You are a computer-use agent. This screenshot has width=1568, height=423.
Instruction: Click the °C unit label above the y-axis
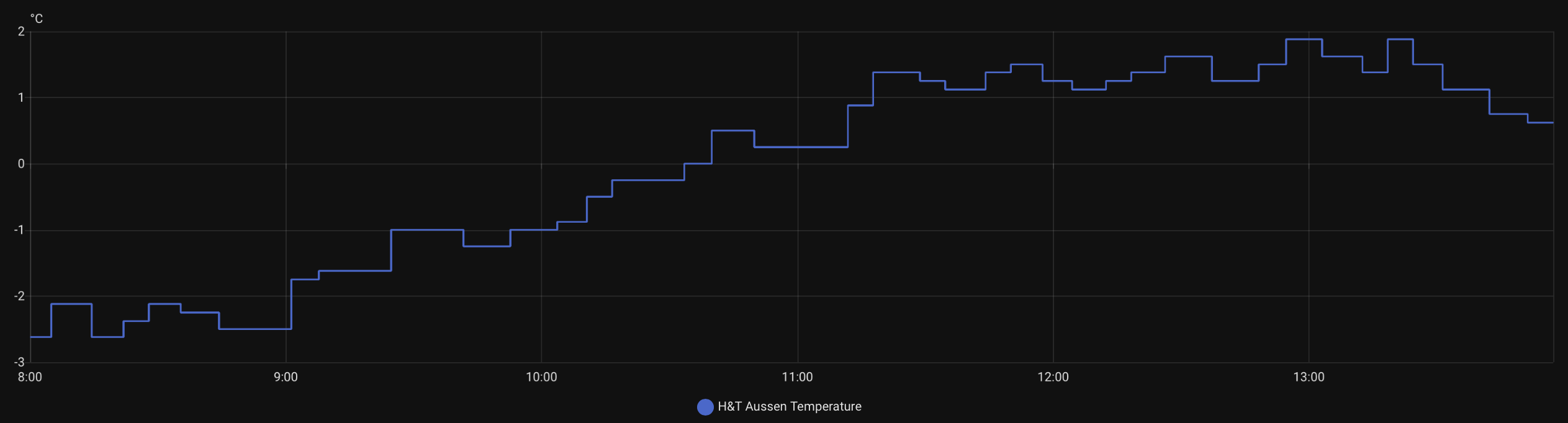point(37,19)
